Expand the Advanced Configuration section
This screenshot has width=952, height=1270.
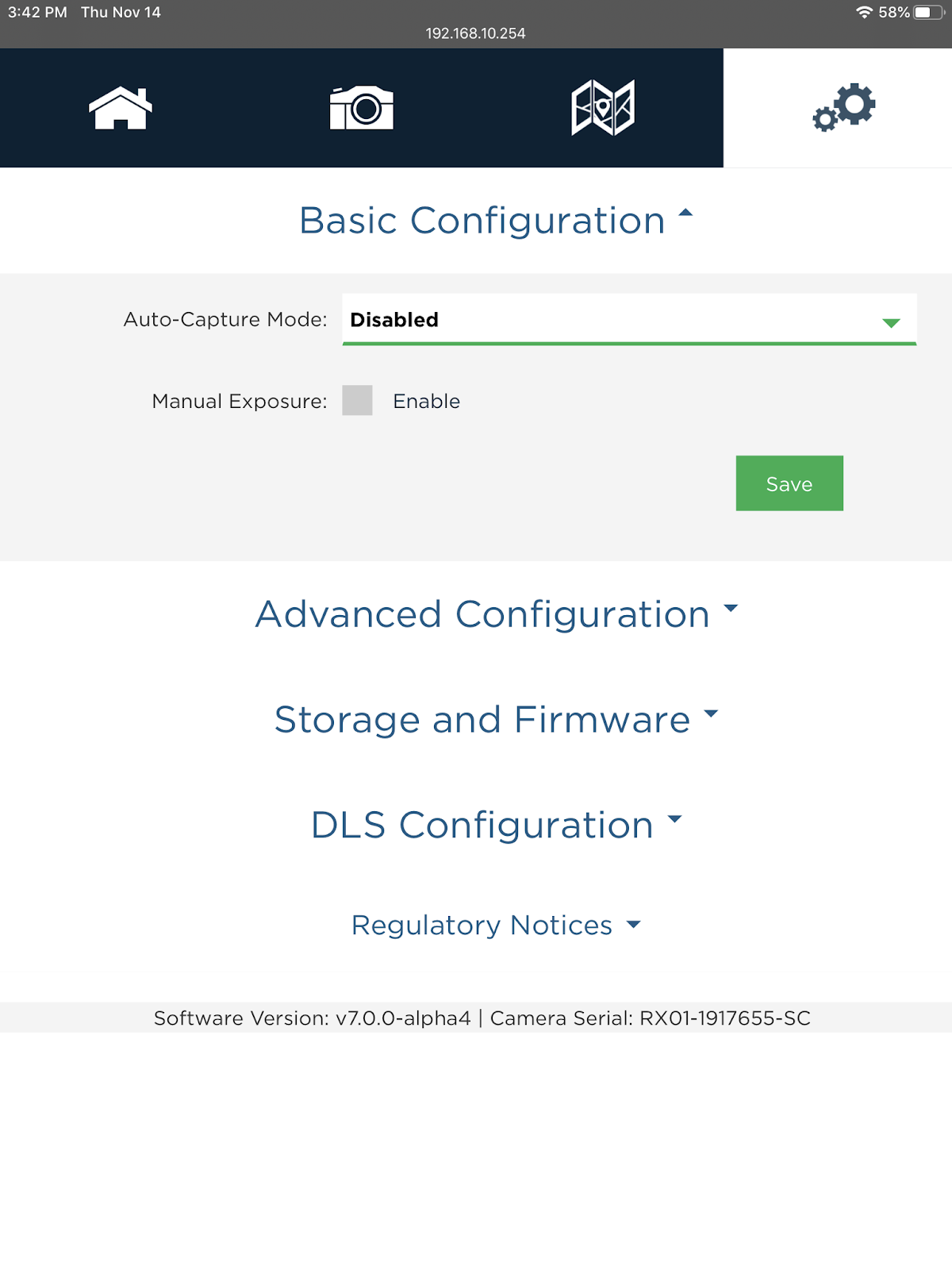click(497, 614)
